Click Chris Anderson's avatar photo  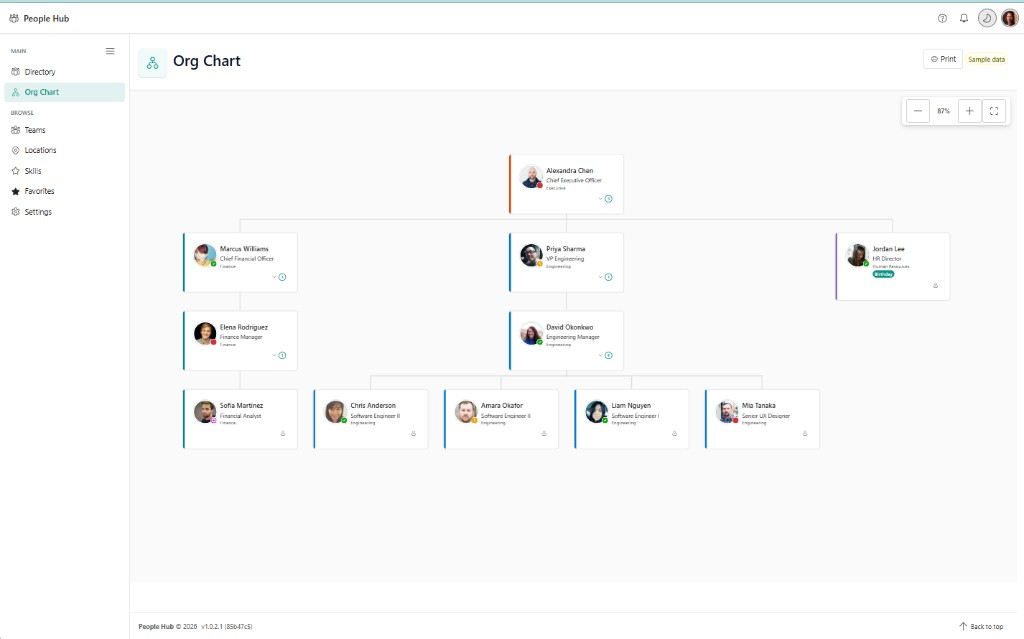click(x=336, y=412)
